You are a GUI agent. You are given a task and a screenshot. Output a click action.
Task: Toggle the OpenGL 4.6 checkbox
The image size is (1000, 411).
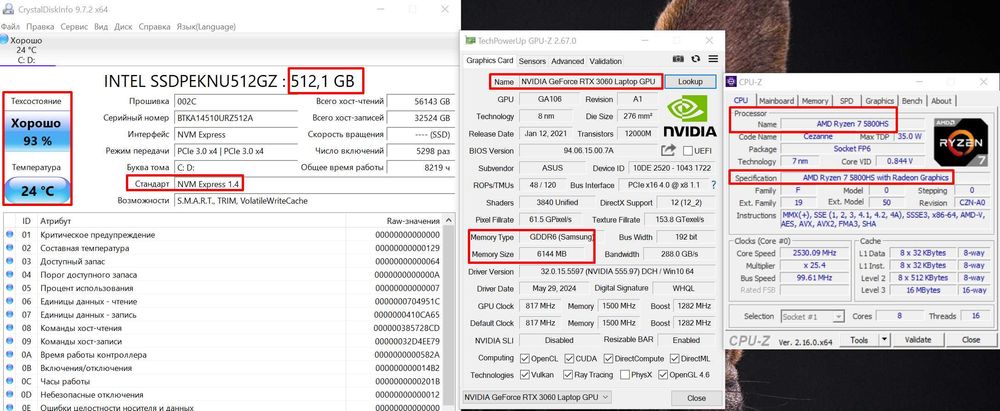[x=663, y=375]
